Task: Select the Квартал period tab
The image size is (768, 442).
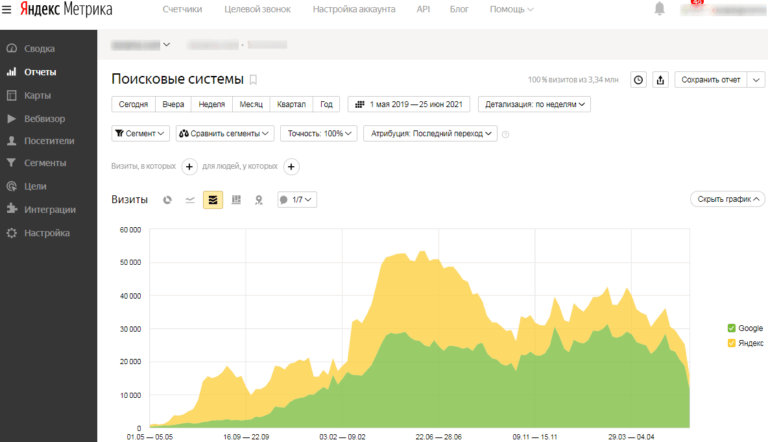Action: 291,104
